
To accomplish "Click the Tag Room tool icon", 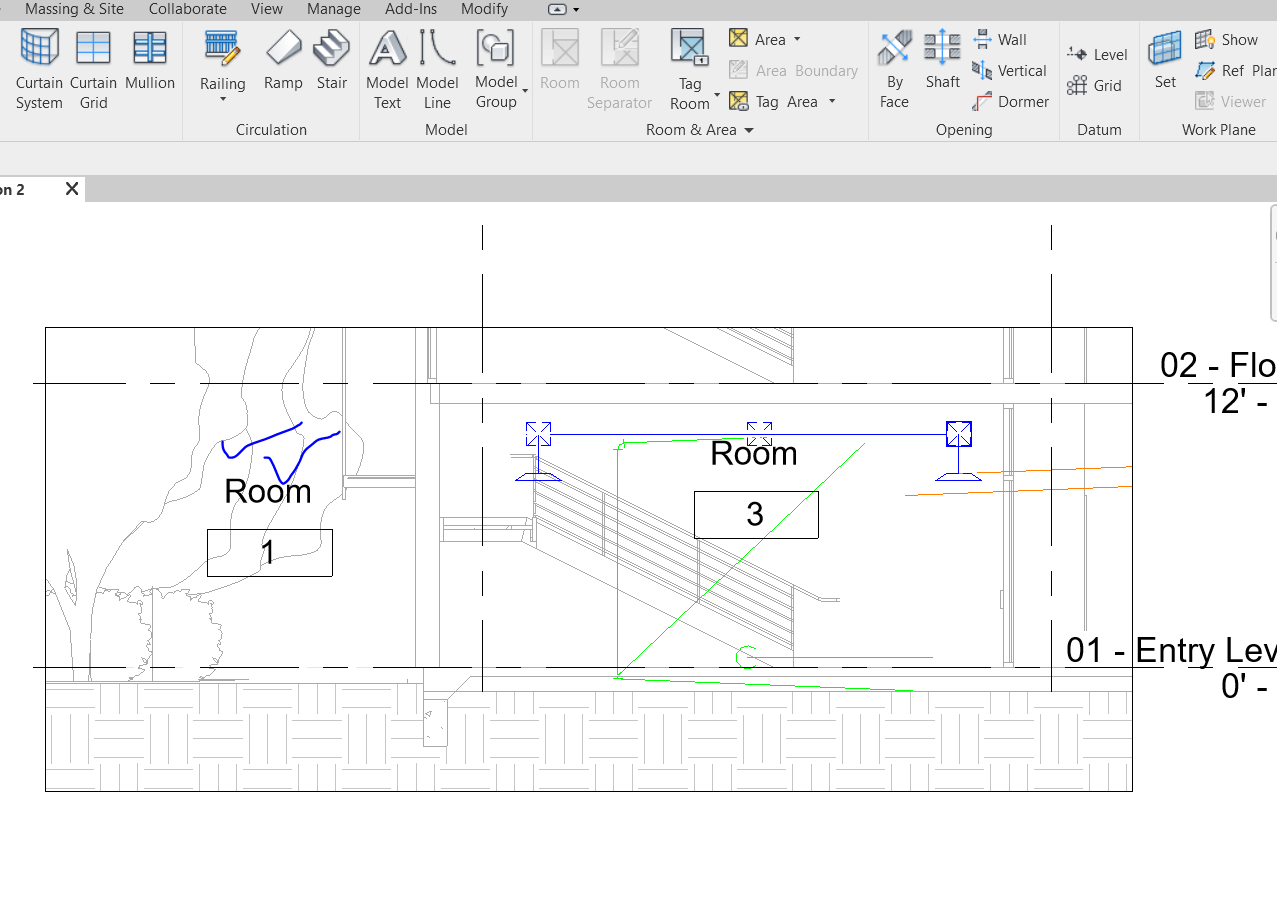I will (x=690, y=47).
